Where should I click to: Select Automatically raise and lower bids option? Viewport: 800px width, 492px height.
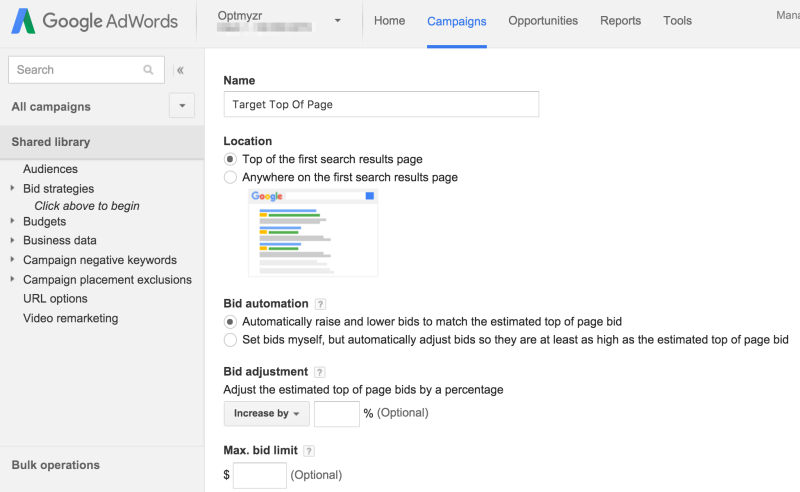pyautogui.click(x=230, y=322)
